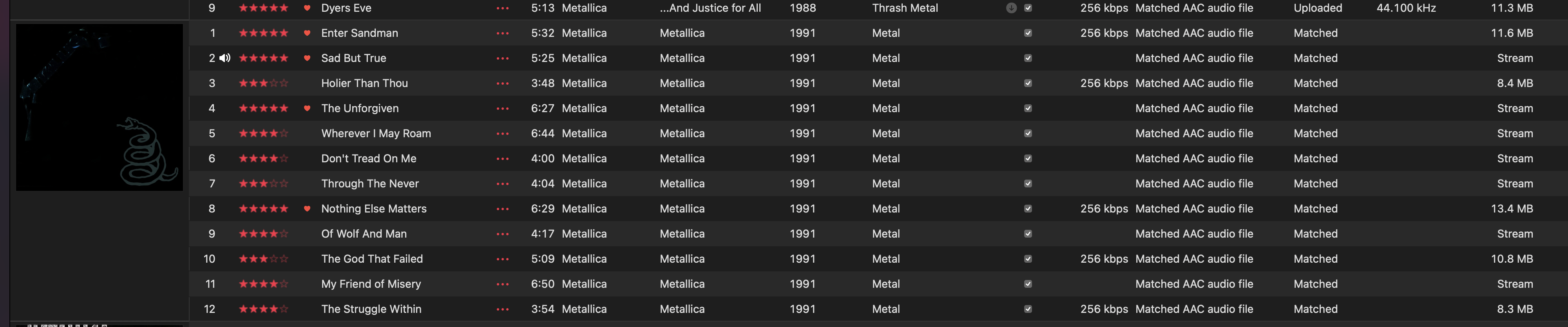Screen dimensions: 1568x327
Task: Expand the options dots for The God That Failed
Action: [502, 259]
